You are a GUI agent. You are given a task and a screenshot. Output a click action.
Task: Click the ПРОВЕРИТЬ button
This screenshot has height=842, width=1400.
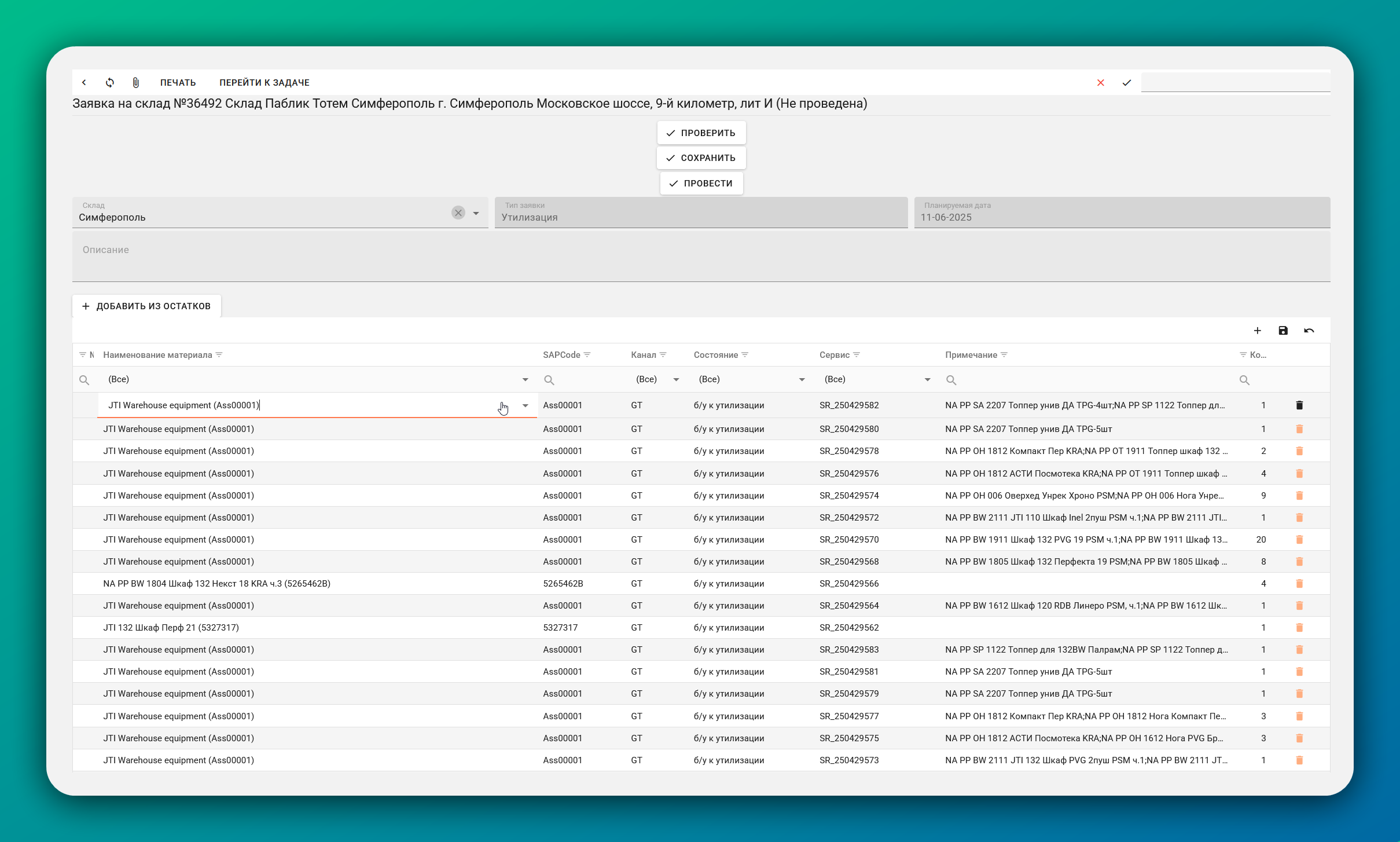tap(701, 133)
